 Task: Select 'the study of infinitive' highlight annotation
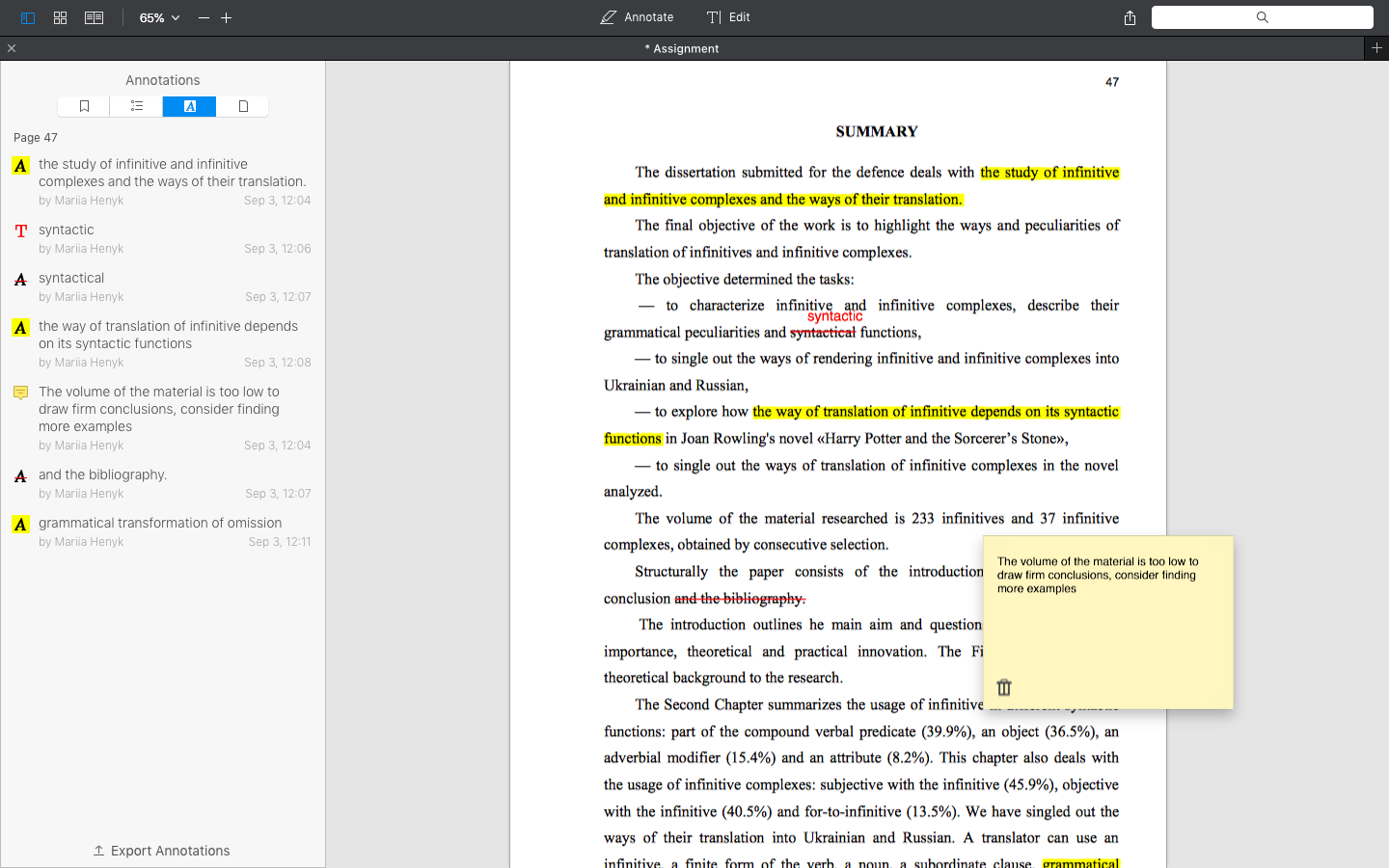[x=162, y=181]
